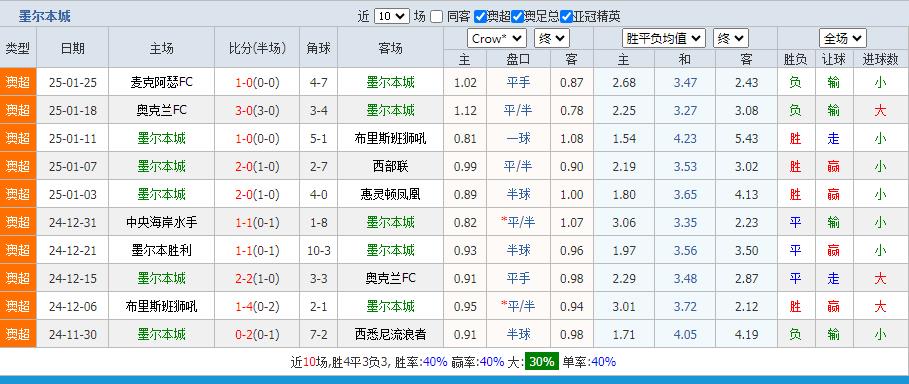Click the 0-2(0-1) score
The image size is (909, 384).
[x=257, y=334]
